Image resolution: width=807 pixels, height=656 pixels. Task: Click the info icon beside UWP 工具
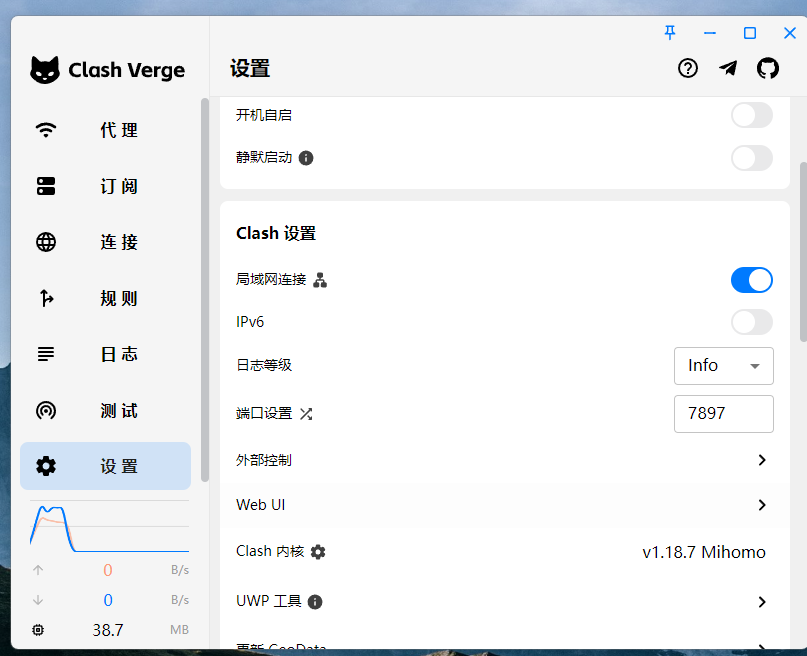pos(314,601)
